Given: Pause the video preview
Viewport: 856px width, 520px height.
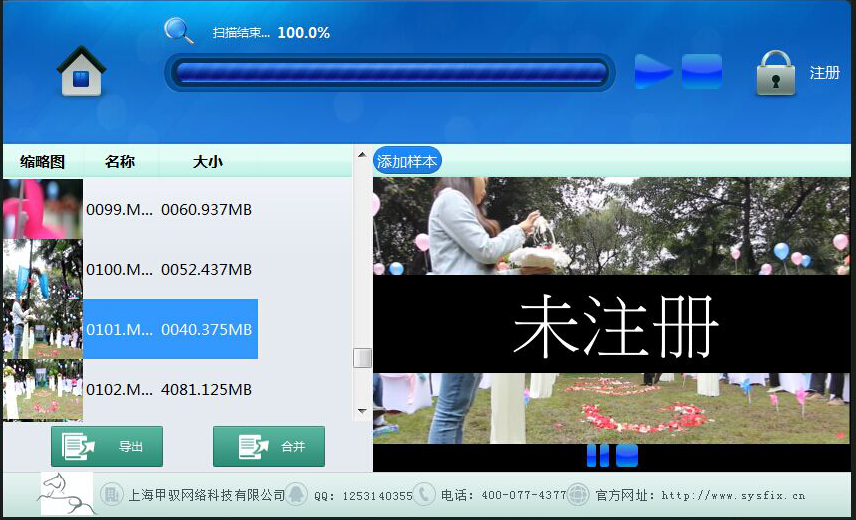Looking at the screenshot, I should click(x=597, y=456).
